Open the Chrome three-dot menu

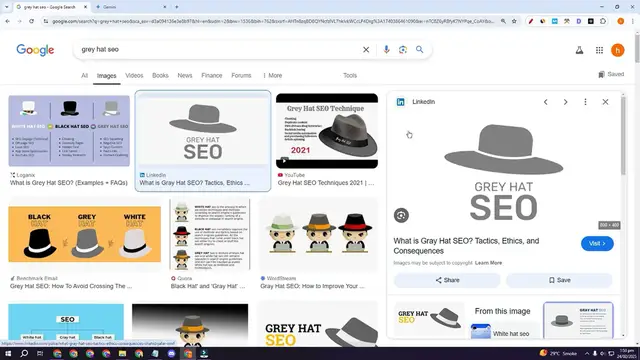633,21
